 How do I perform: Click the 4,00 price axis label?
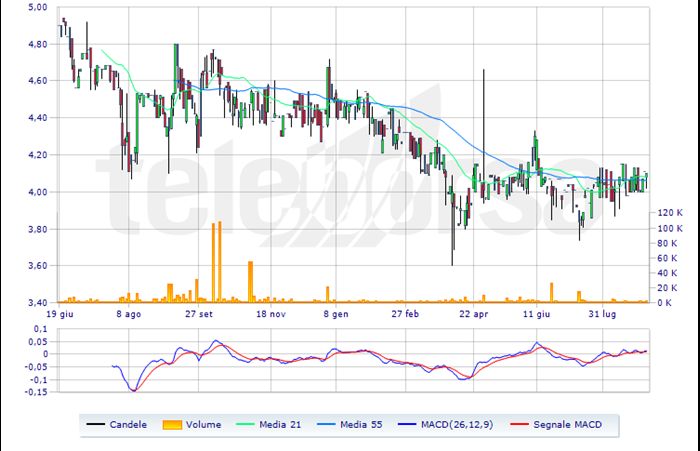click(38, 192)
